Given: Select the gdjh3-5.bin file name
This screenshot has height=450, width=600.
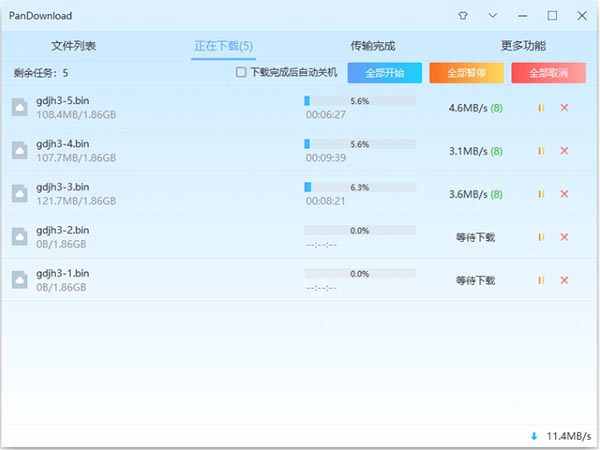Looking at the screenshot, I should pyautogui.click(x=63, y=101).
